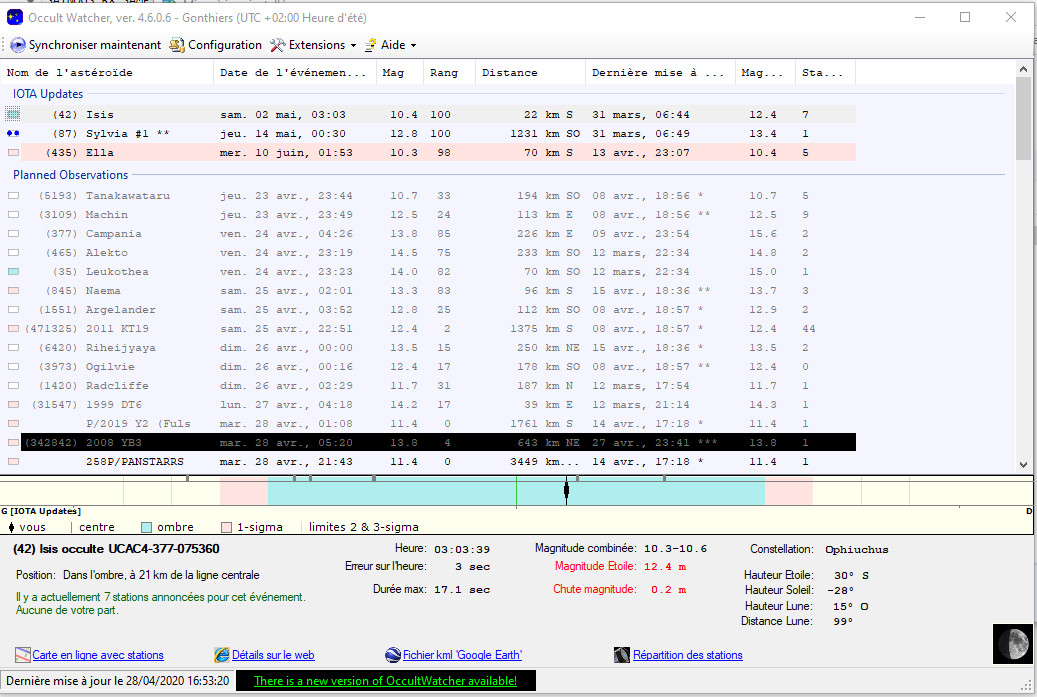This screenshot has width=1037, height=697.
Task: Open Carte en ligne avec stations link
Action: coord(98,655)
